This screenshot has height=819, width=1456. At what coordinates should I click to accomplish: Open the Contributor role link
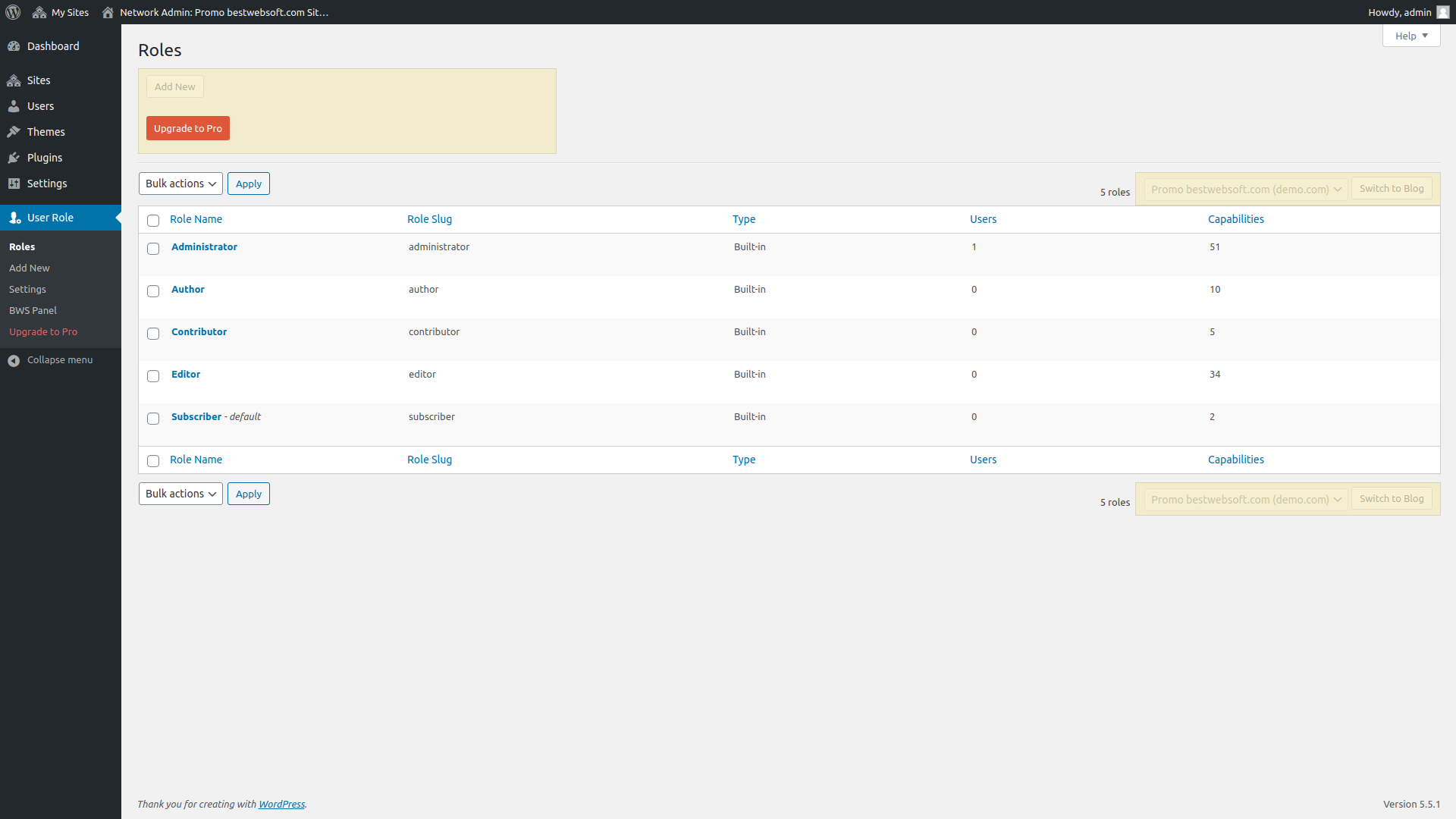point(199,332)
